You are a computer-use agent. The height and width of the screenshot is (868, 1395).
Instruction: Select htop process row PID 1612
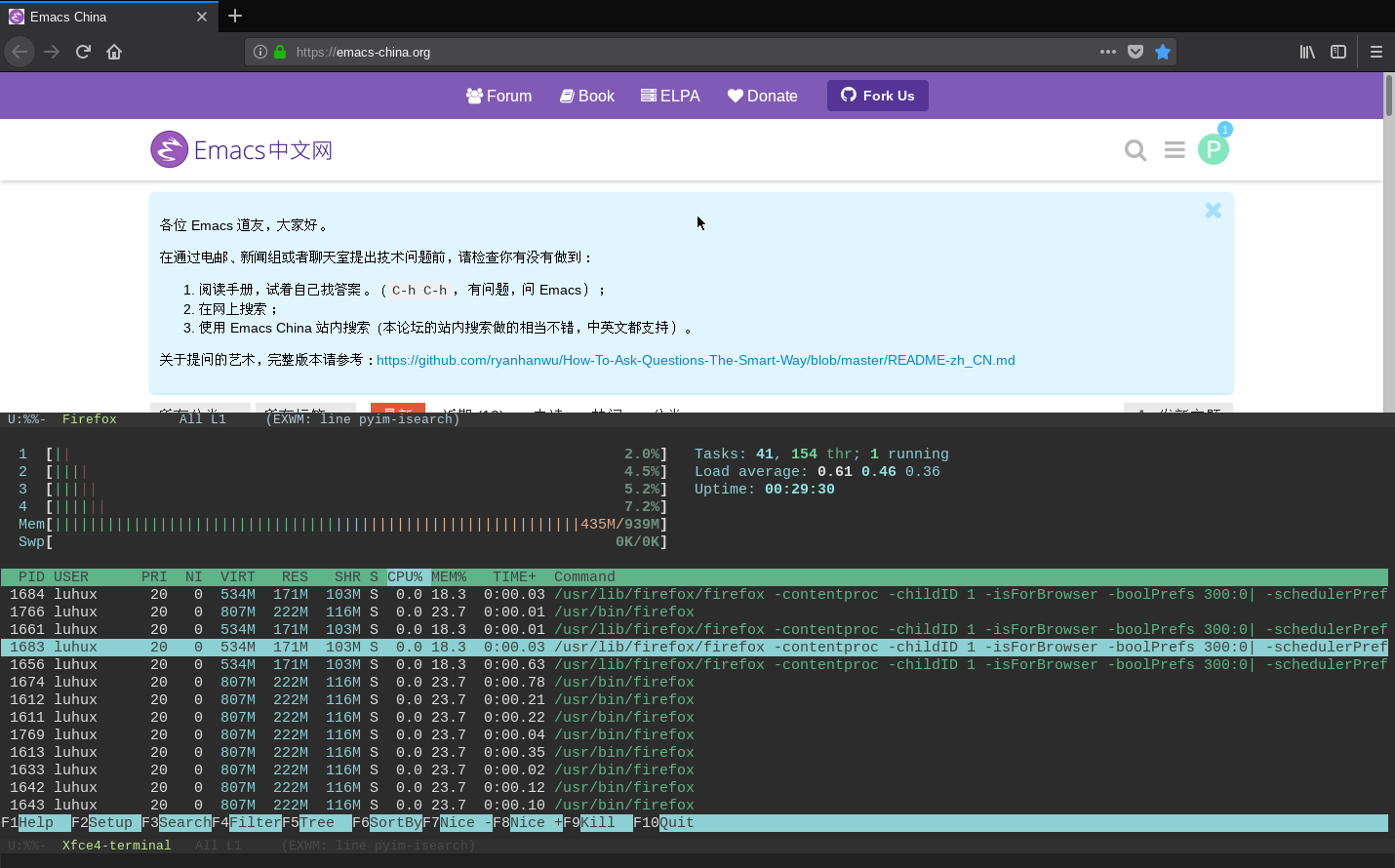click(695, 699)
